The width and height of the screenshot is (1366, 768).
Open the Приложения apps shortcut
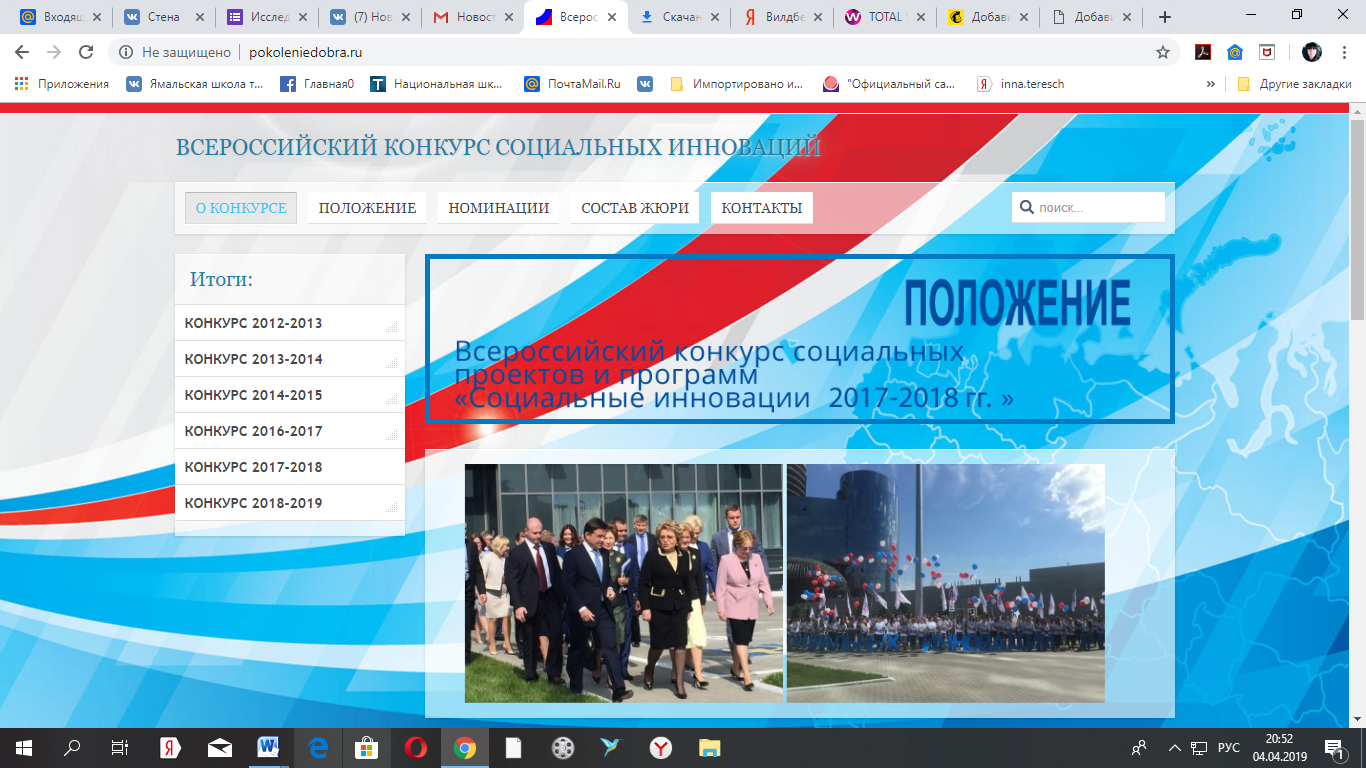(x=62, y=84)
